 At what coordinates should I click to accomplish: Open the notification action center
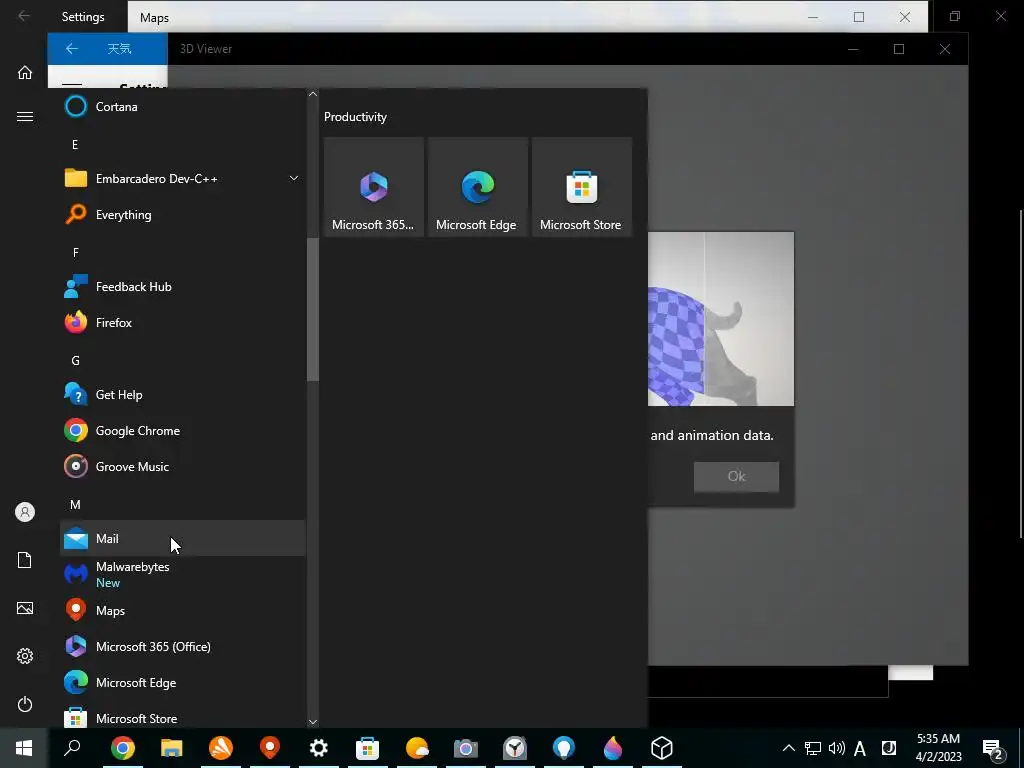click(x=993, y=748)
